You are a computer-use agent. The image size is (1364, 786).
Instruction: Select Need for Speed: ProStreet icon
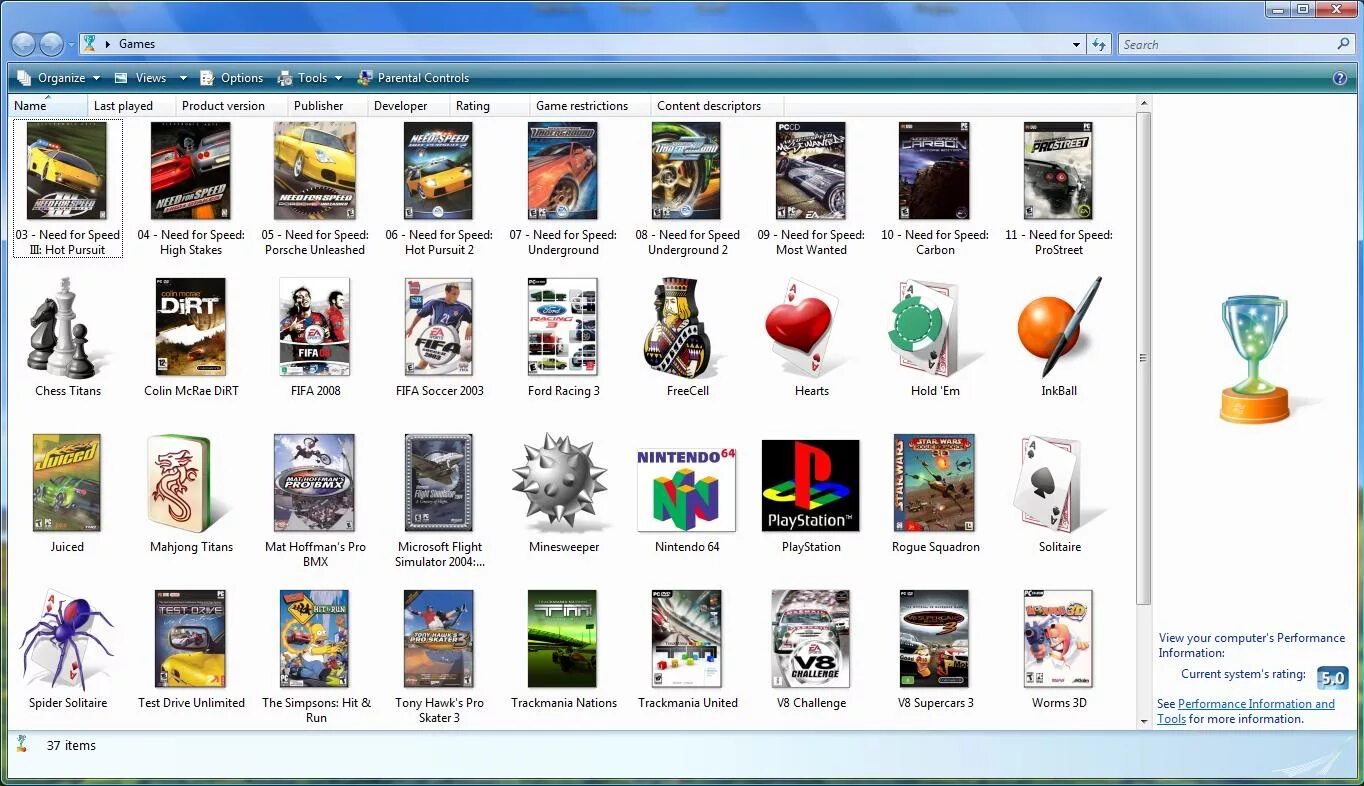[x=1059, y=171]
